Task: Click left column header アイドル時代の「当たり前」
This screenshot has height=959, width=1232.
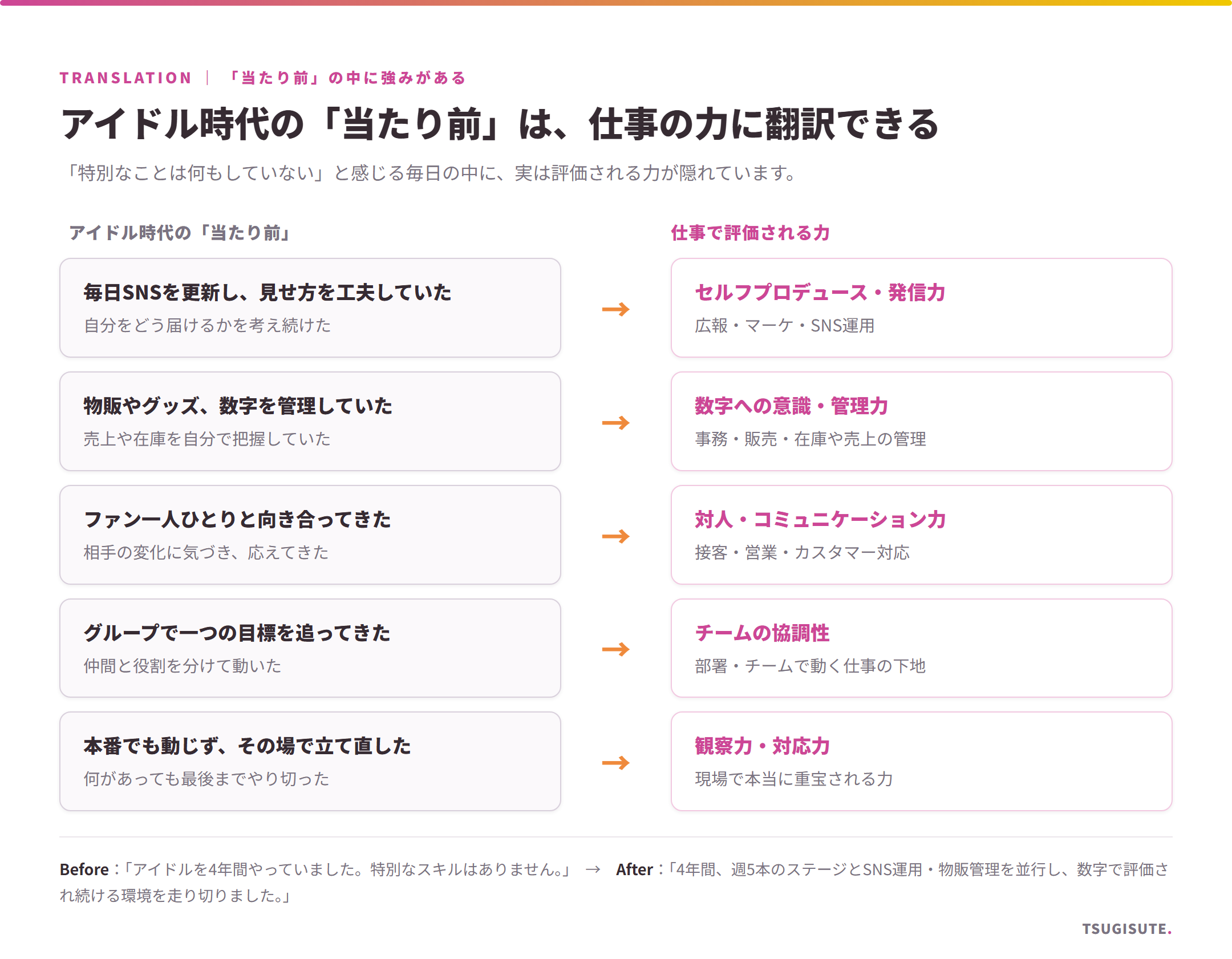Action: coord(180,233)
